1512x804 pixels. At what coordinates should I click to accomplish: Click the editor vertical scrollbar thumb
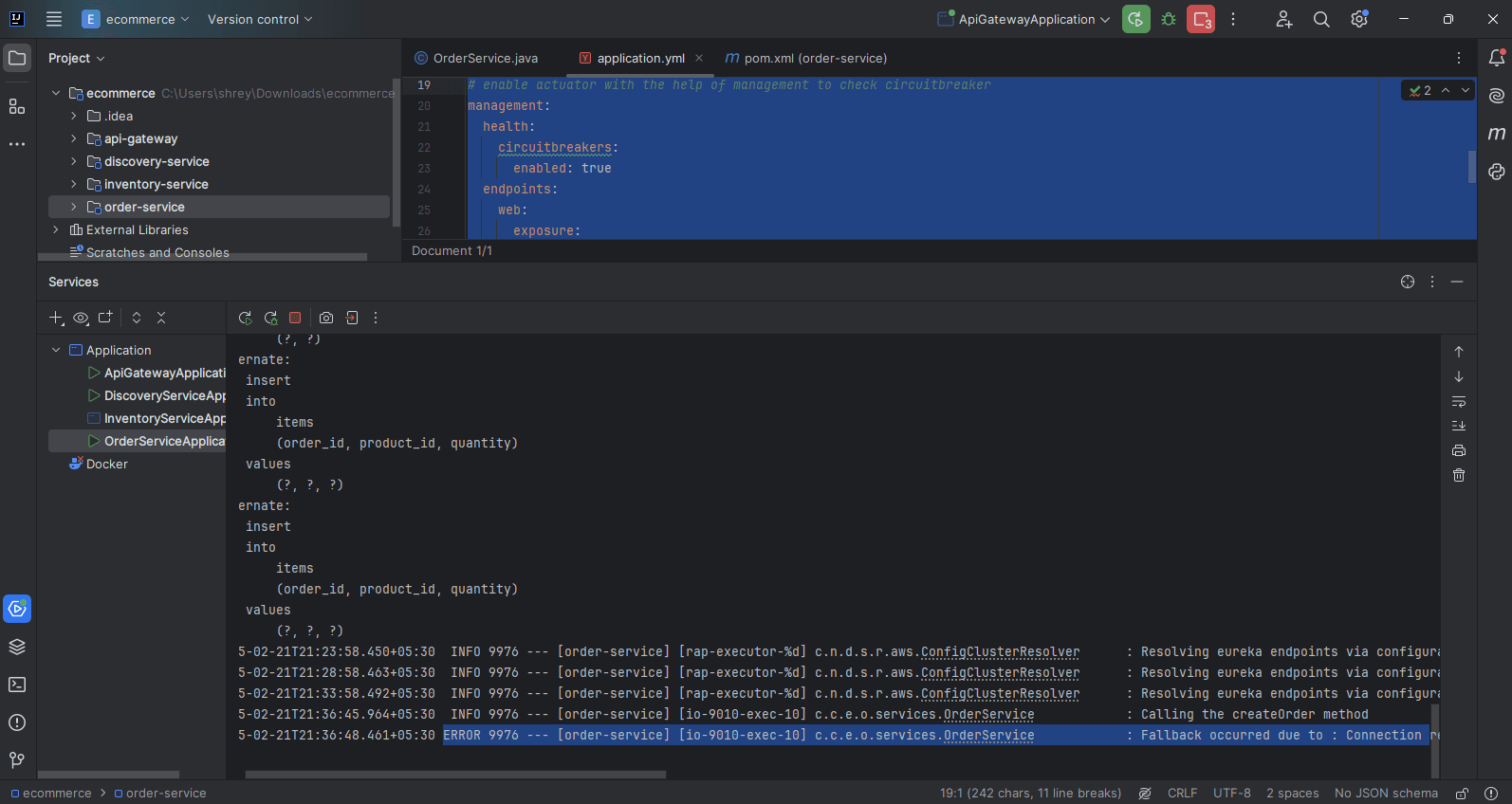[x=1472, y=167]
